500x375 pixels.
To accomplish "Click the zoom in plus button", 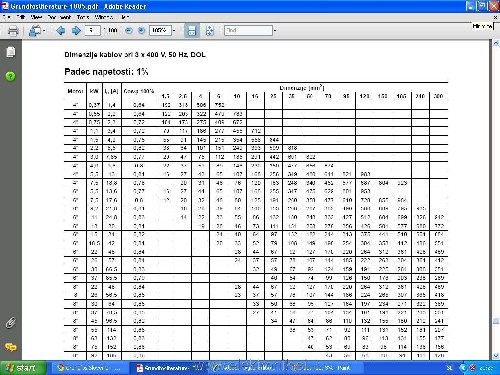I will 142,31.
